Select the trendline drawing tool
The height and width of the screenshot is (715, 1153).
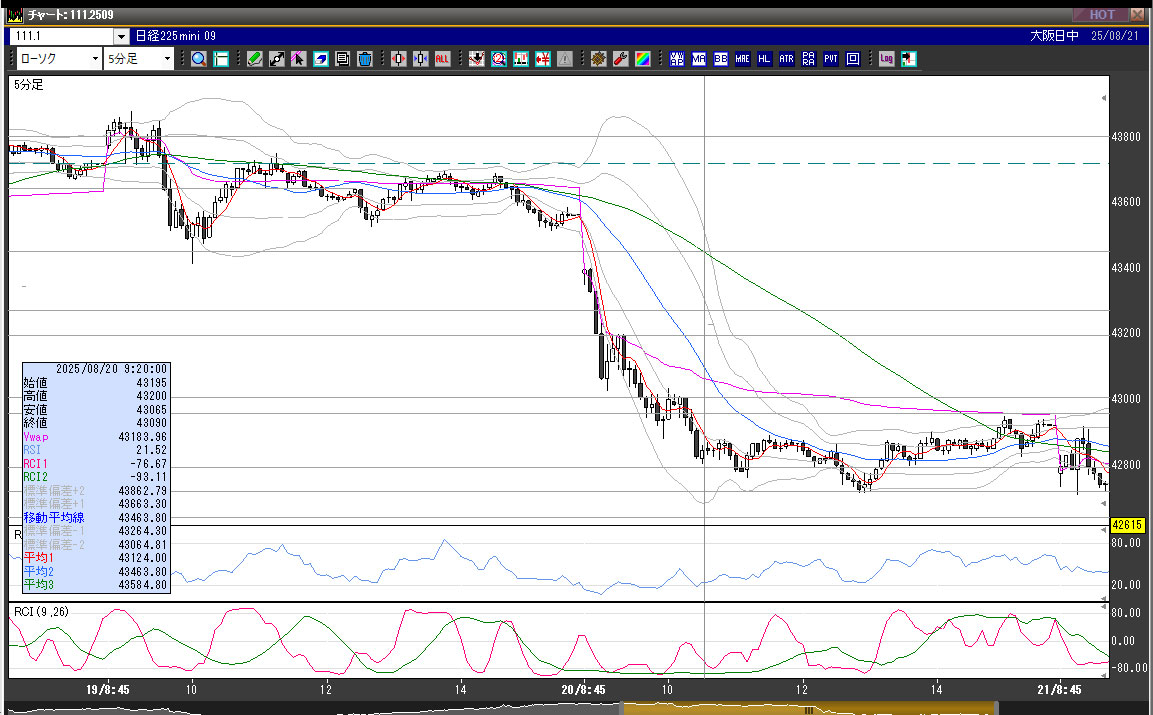276,59
